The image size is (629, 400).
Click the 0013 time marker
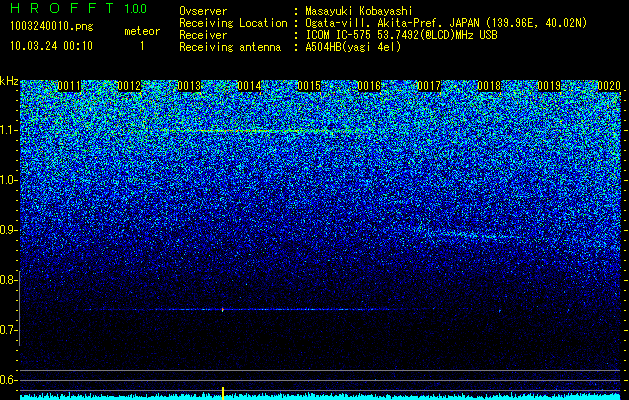(189, 86)
